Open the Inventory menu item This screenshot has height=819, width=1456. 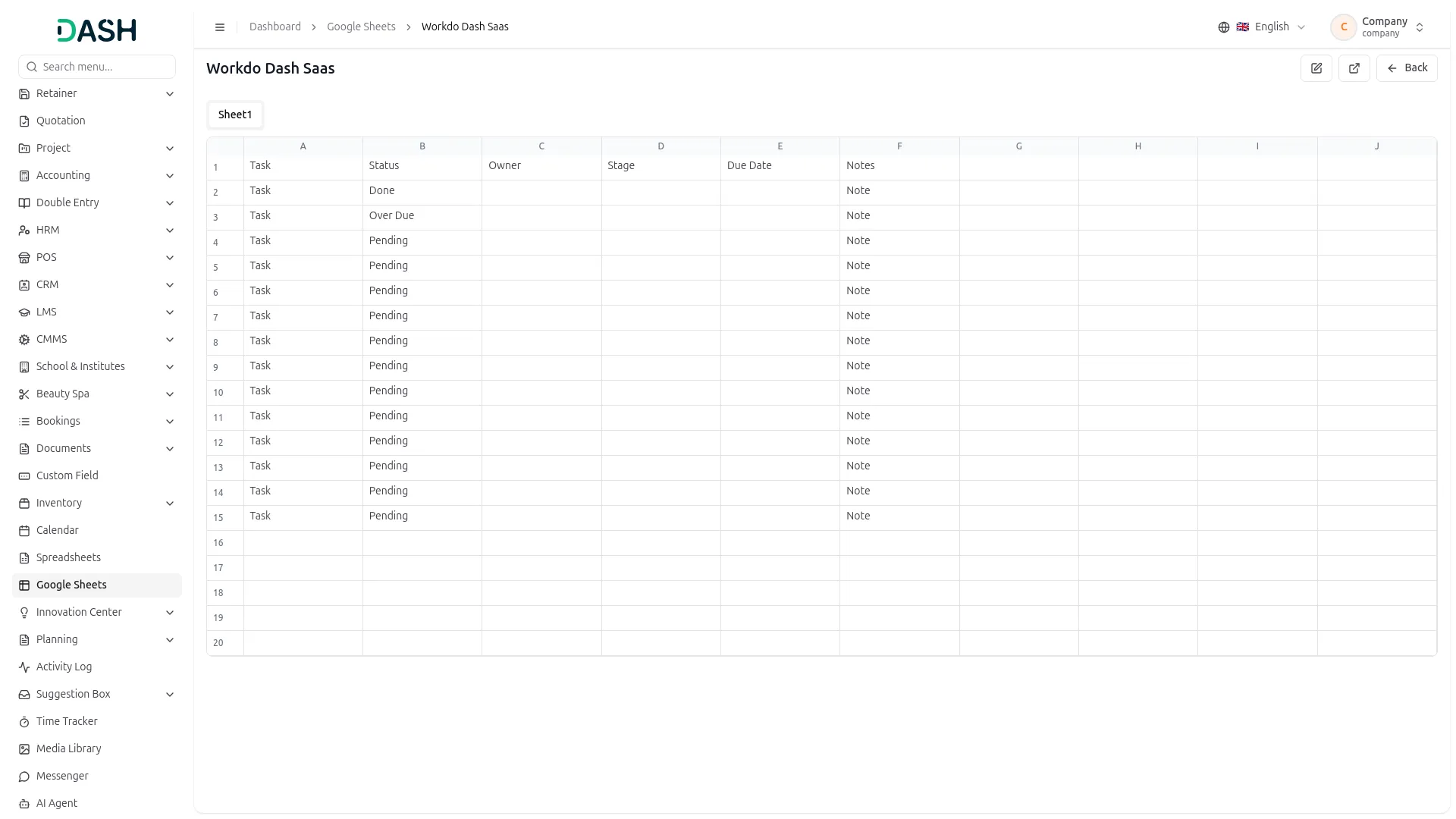(97, 504)
